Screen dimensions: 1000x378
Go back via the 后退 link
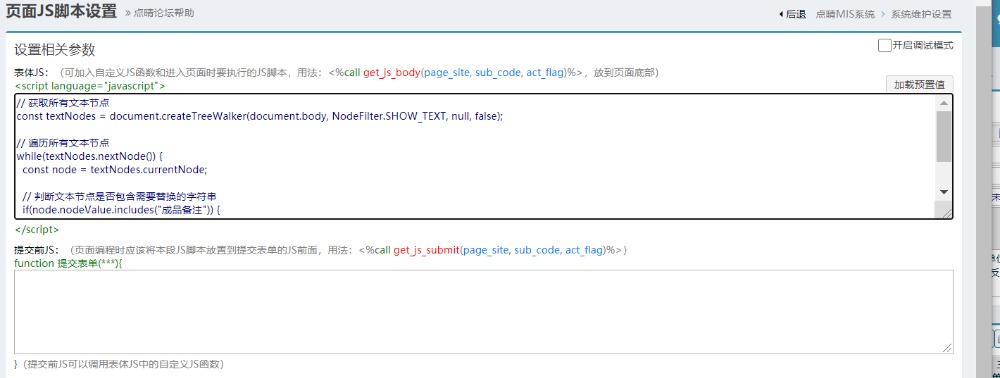click(796, 14)
